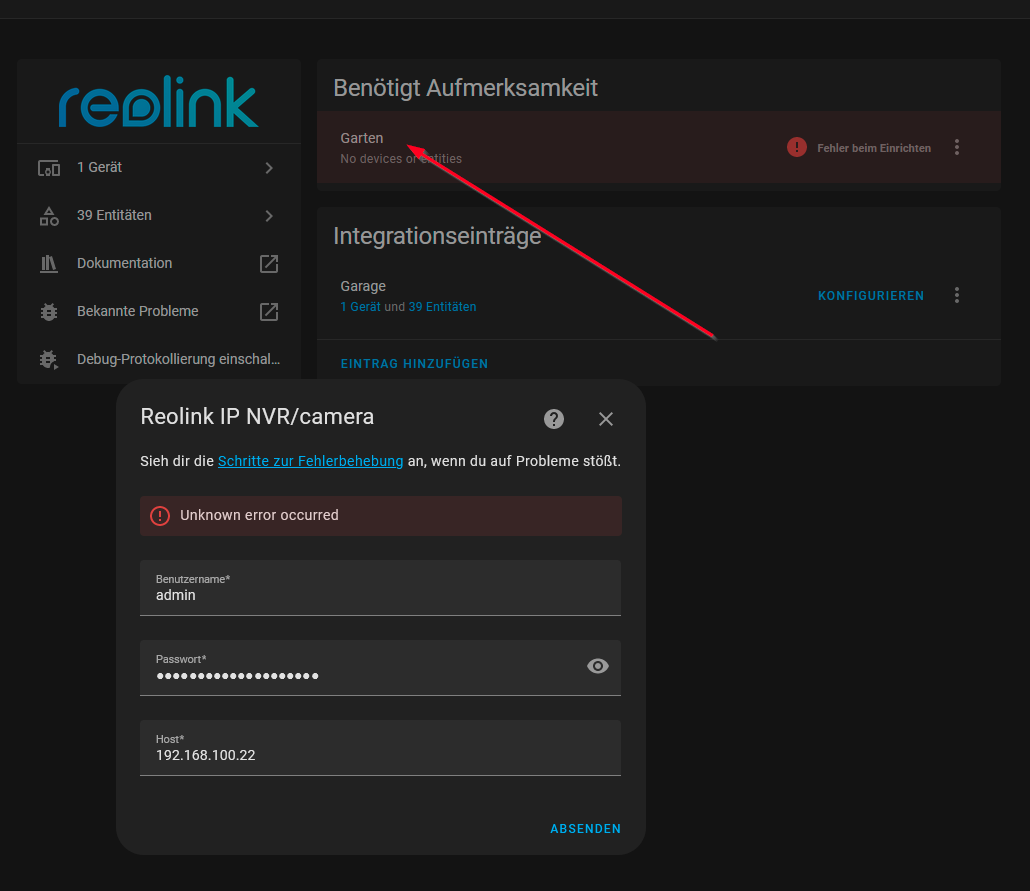Expand the "1 Gerät" chevron

pyautogui.click(x=268, y=168)
